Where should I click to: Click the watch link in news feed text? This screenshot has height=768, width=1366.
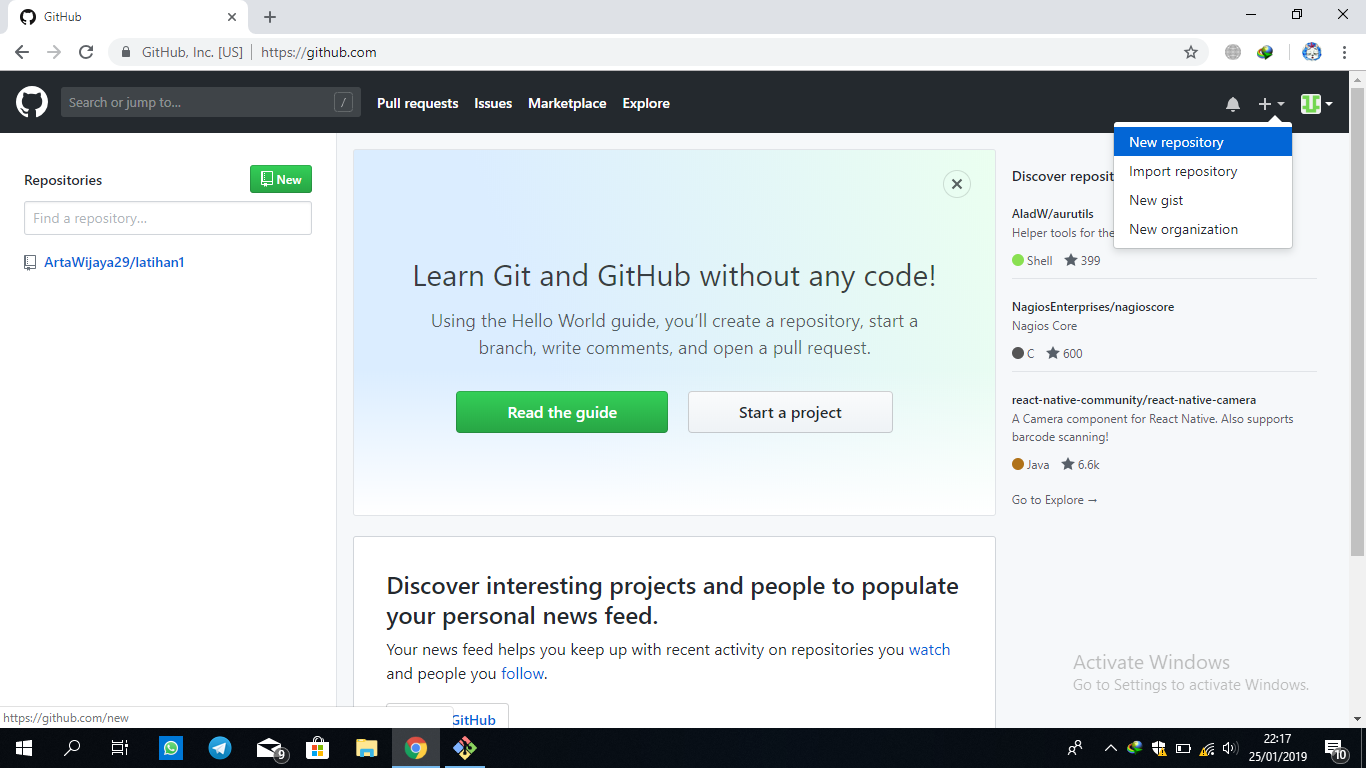tap(929, 650)
